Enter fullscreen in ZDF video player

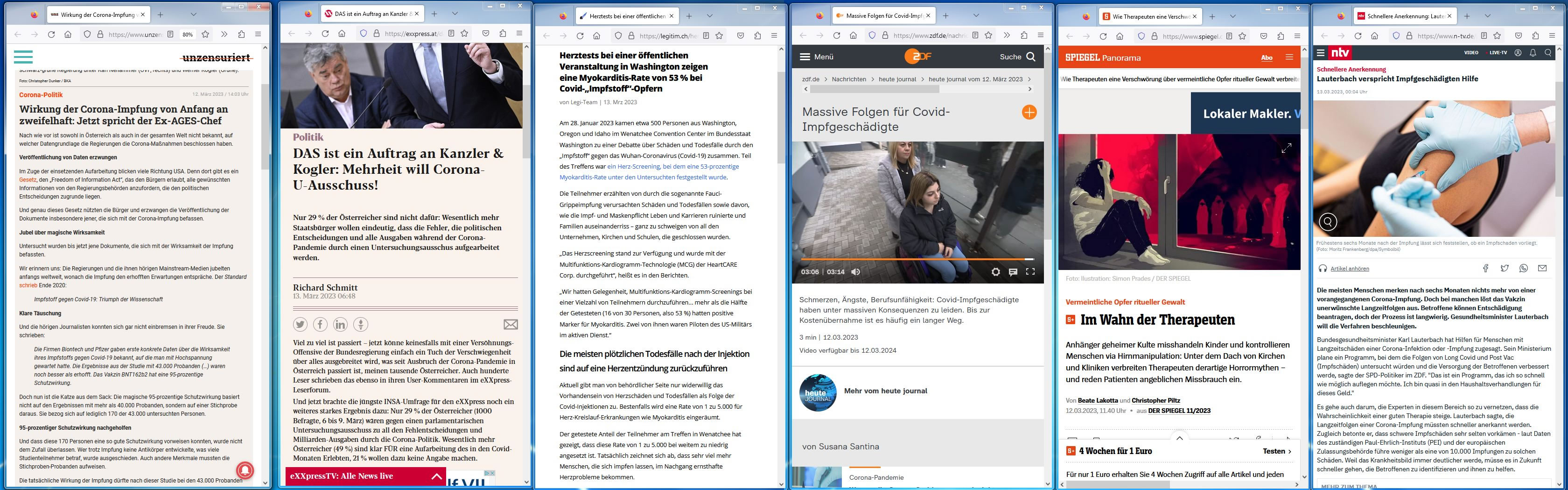click(x=1030, y=272)
